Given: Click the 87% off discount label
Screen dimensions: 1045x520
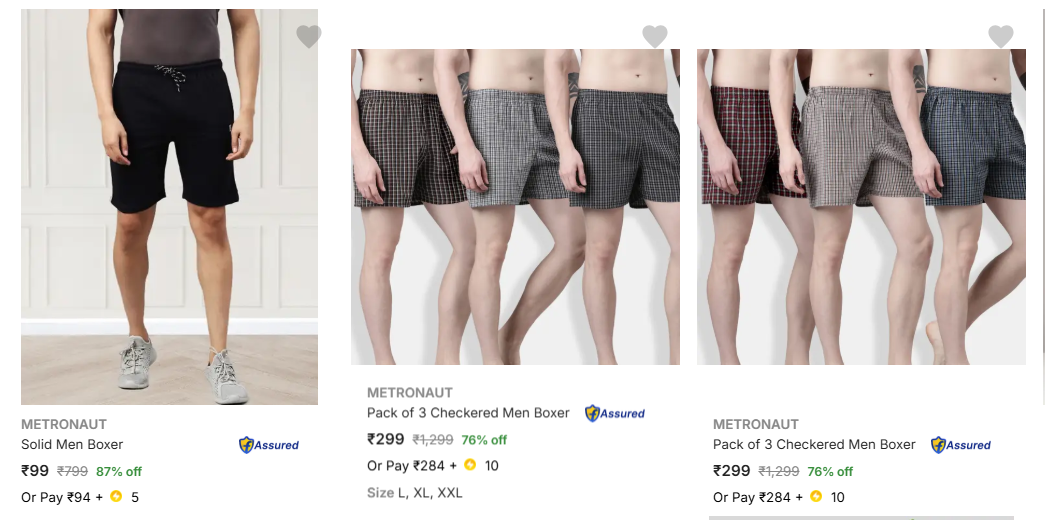Looking at the screenshot, I should tap(119, 472).
